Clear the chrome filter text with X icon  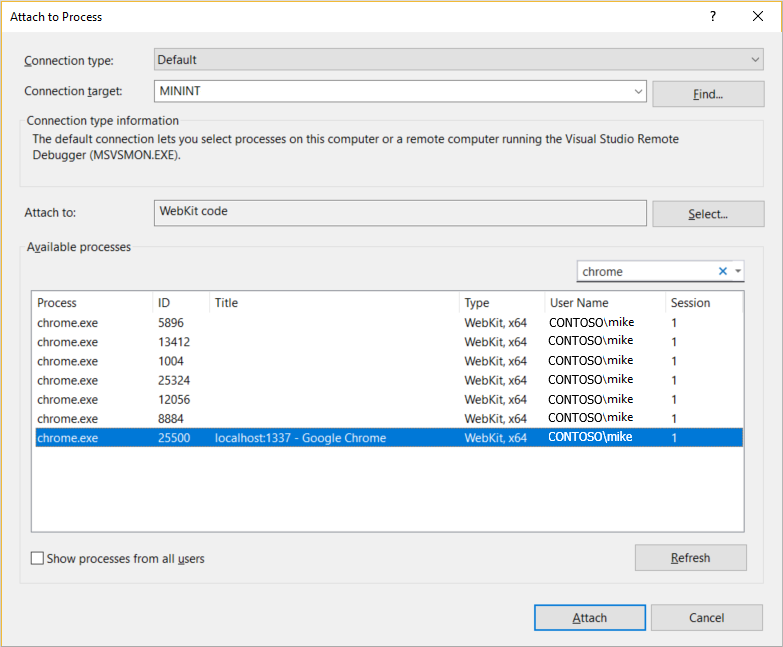tap(723, 271)
